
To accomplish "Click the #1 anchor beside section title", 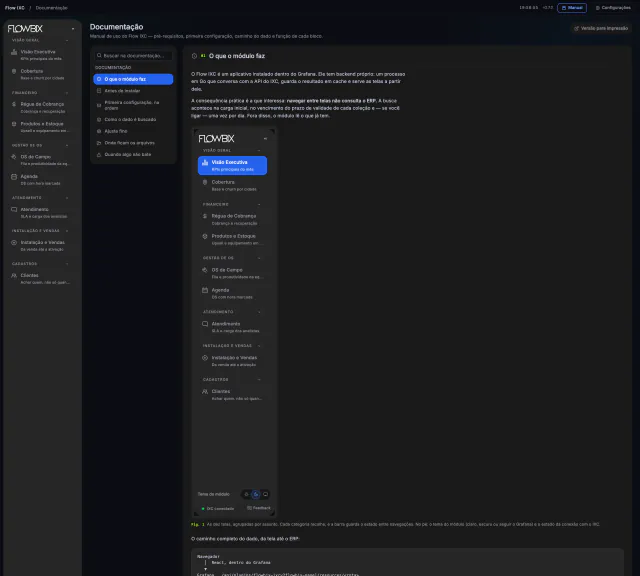I will tap(203, 56).
